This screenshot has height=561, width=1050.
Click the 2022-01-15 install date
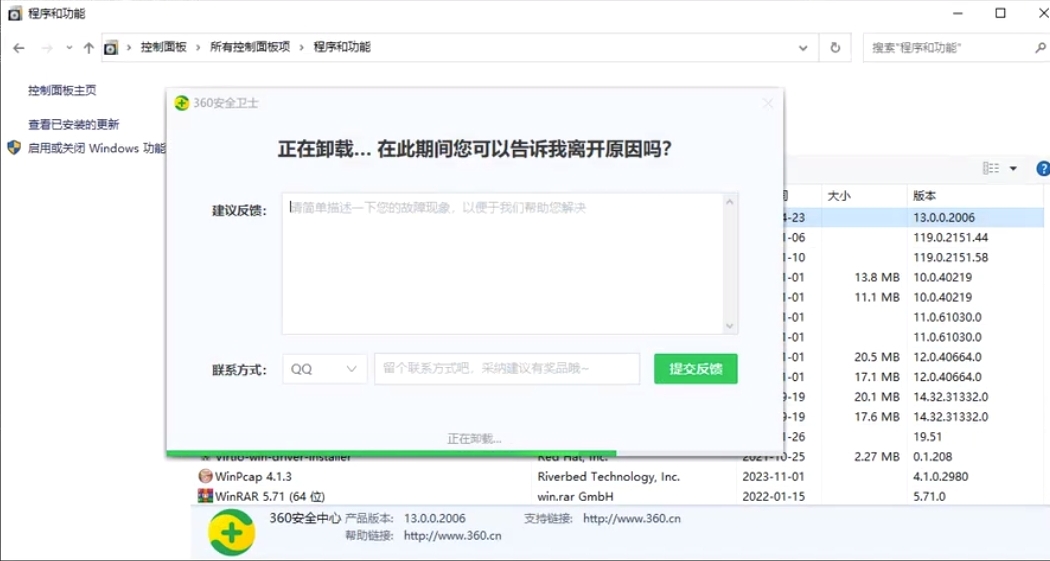click(x=774, y=497)
